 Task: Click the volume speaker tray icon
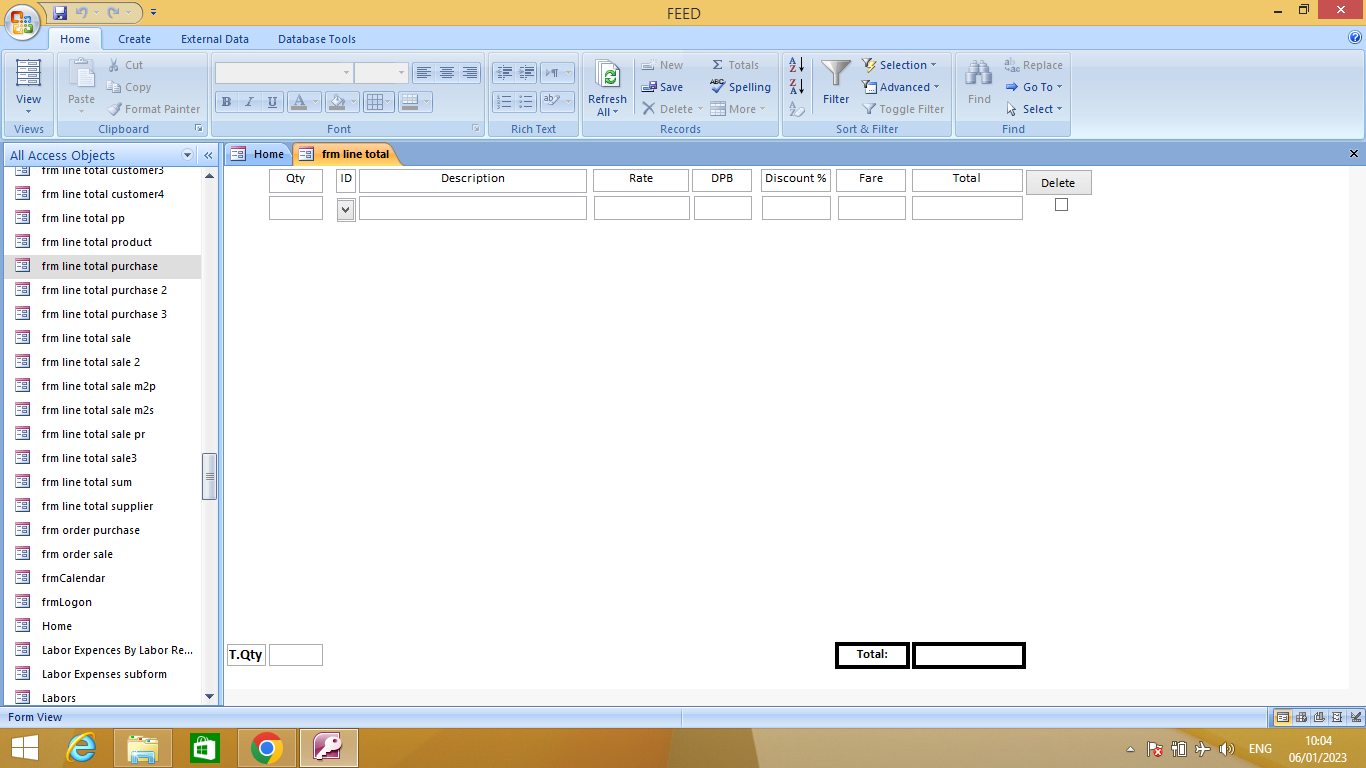tap(1227, 749)
